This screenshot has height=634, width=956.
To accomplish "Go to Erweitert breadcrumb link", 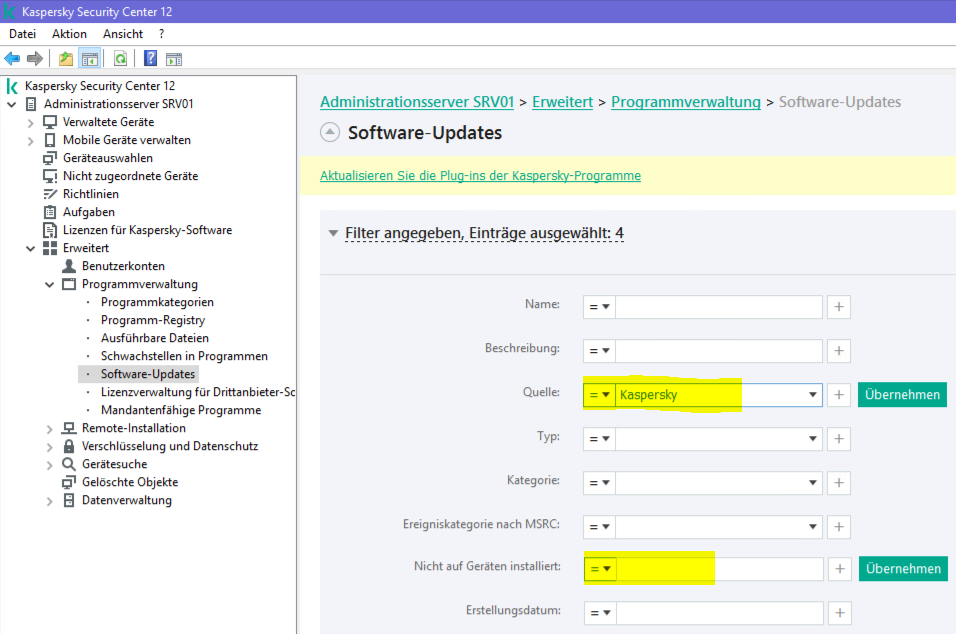I will [x=562, y=102].
